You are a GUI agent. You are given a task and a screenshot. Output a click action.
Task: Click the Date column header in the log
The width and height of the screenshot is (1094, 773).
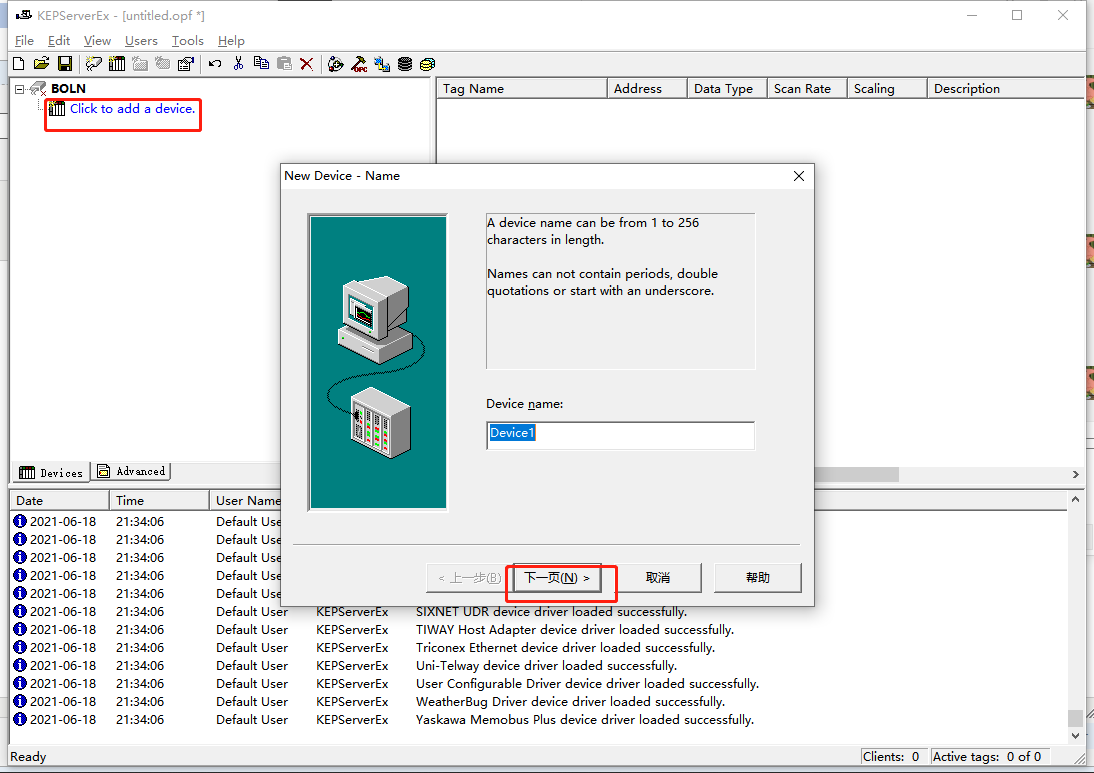[x=59, y=500]
